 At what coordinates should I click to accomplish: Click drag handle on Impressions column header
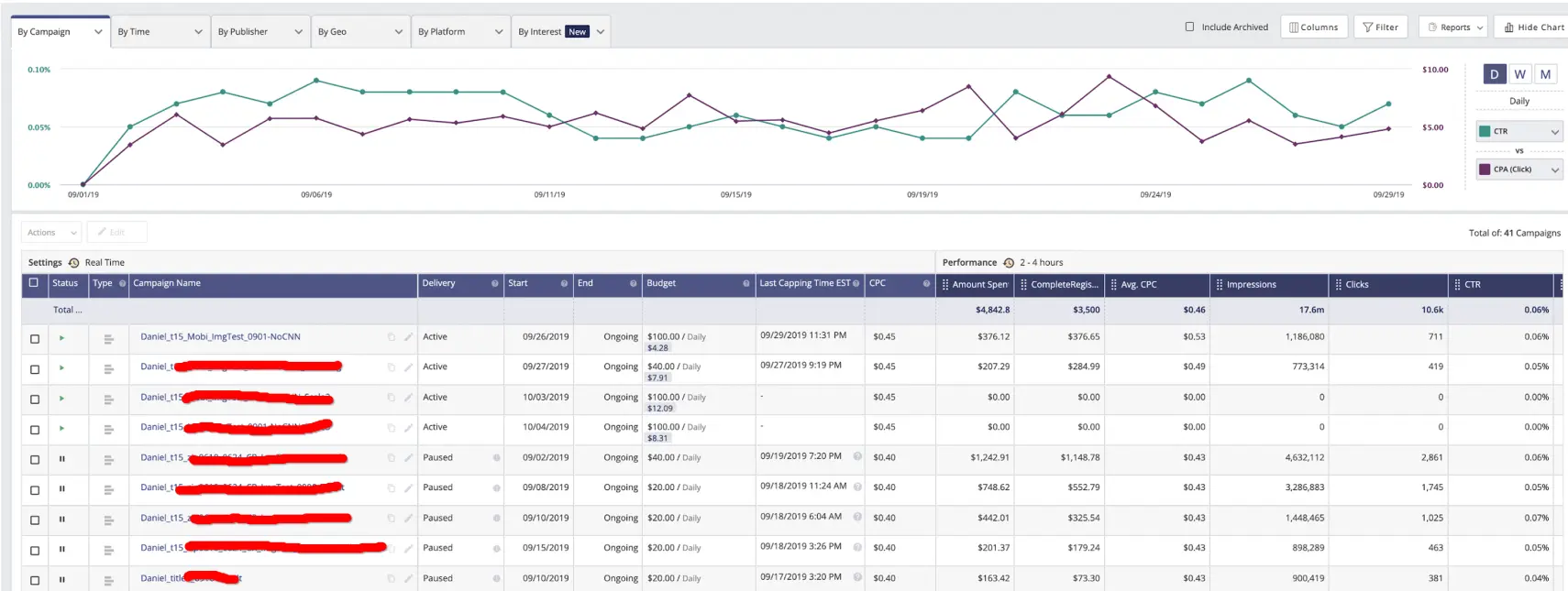click(x=1220, y=285)
